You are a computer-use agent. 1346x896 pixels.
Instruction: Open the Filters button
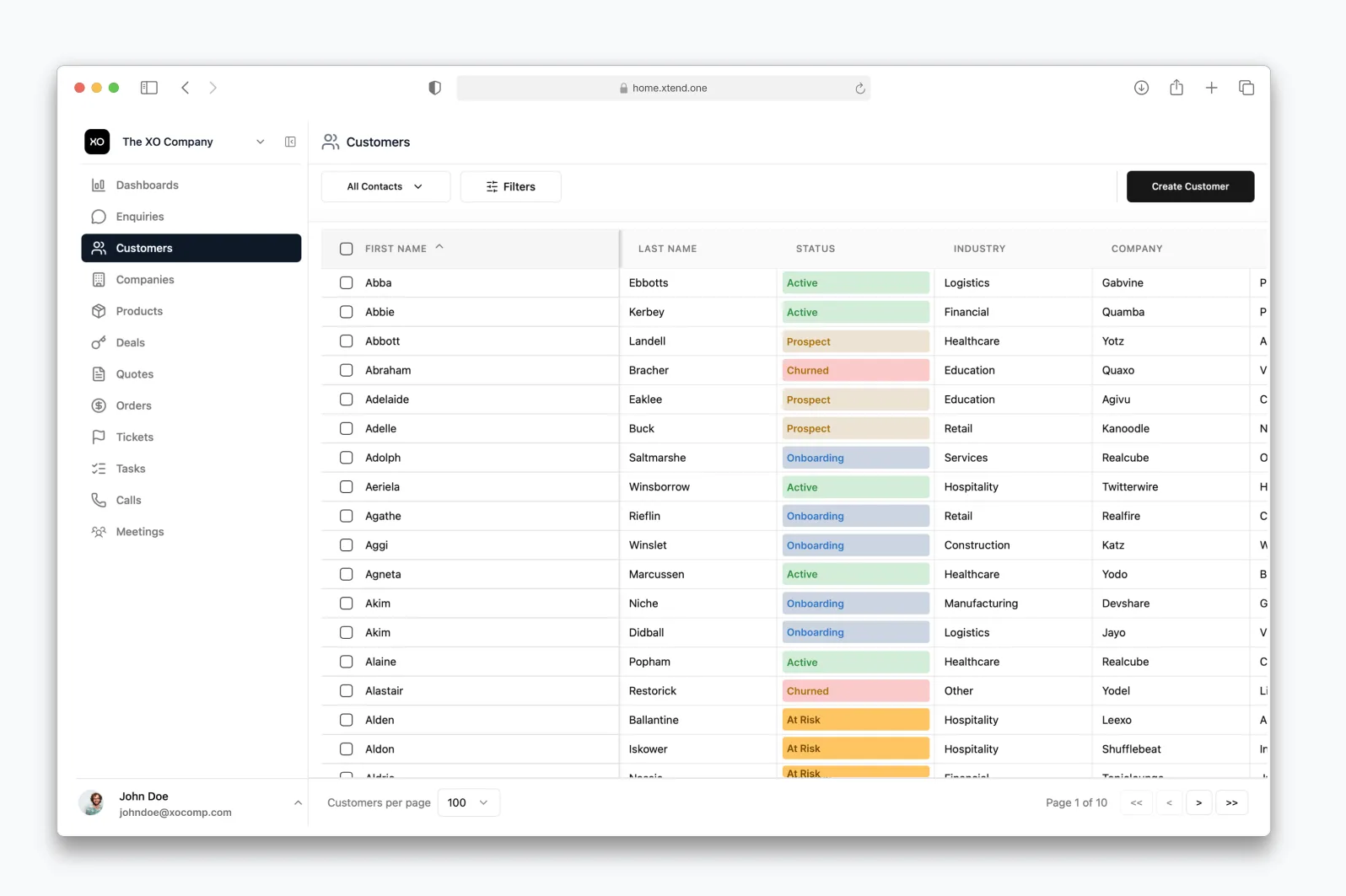pyautogui.click(x=510, y=186)
